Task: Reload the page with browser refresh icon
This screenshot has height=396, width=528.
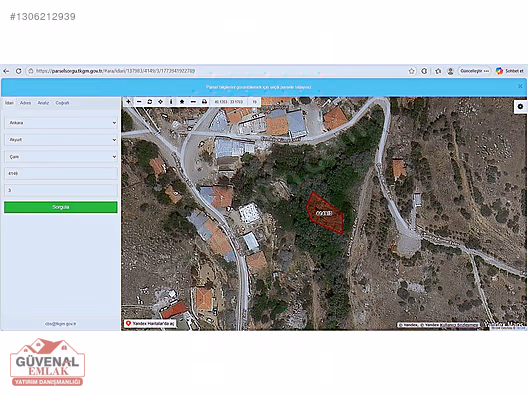Action: [19, 71]
